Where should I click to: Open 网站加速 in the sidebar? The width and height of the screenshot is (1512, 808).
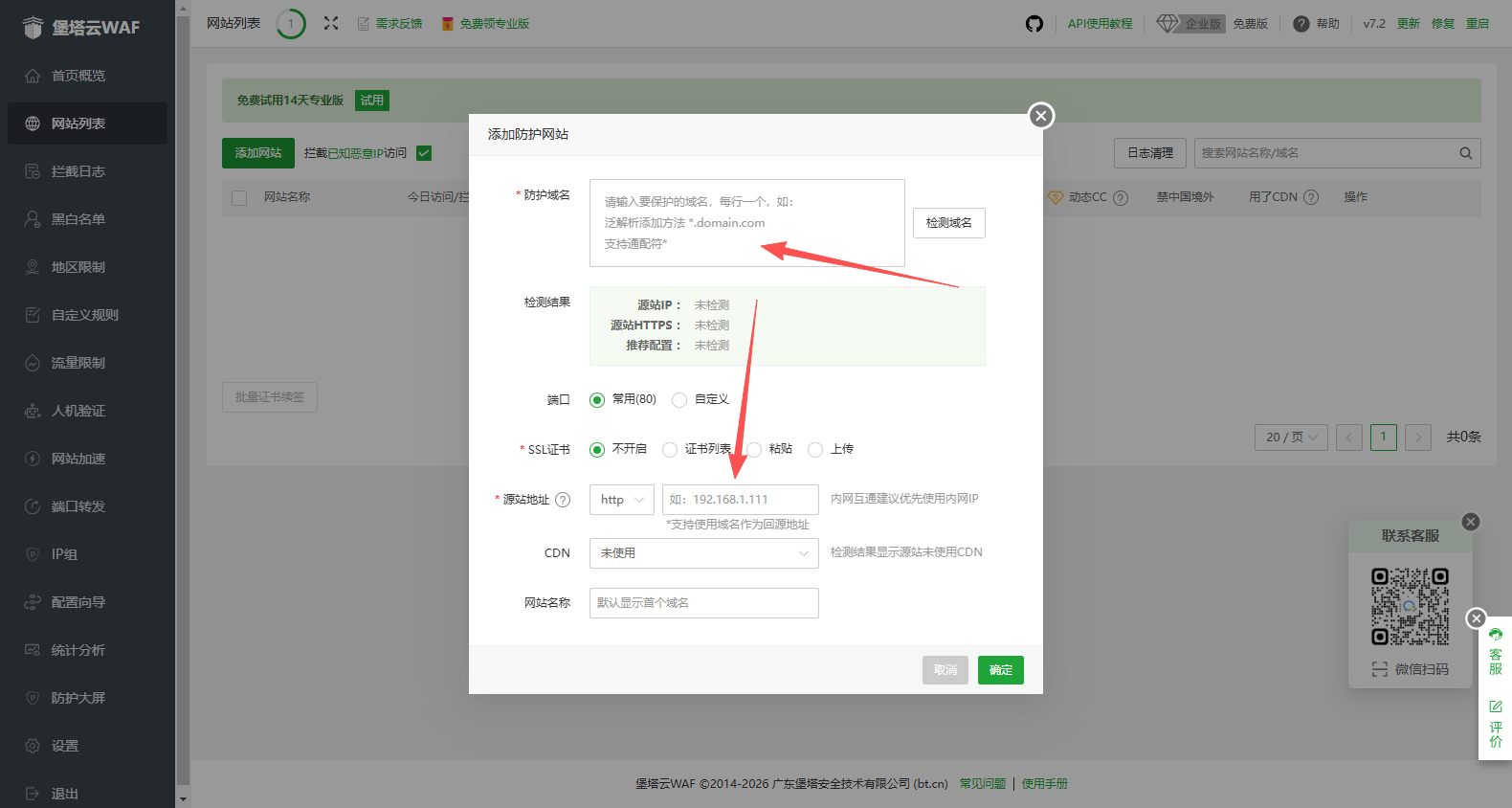point(87,459)
